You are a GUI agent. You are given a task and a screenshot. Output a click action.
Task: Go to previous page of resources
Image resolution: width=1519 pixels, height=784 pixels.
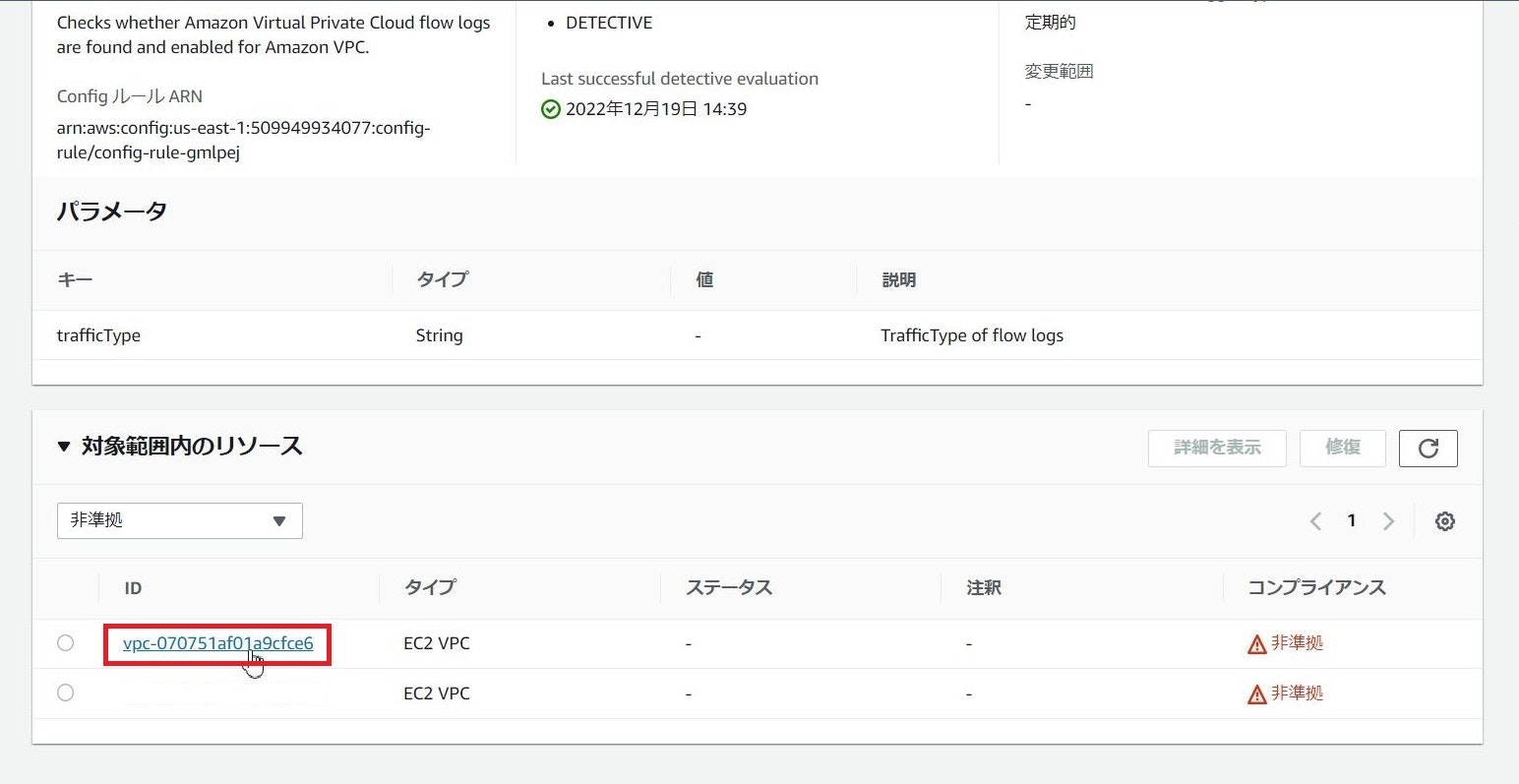tap(1315, 521)
